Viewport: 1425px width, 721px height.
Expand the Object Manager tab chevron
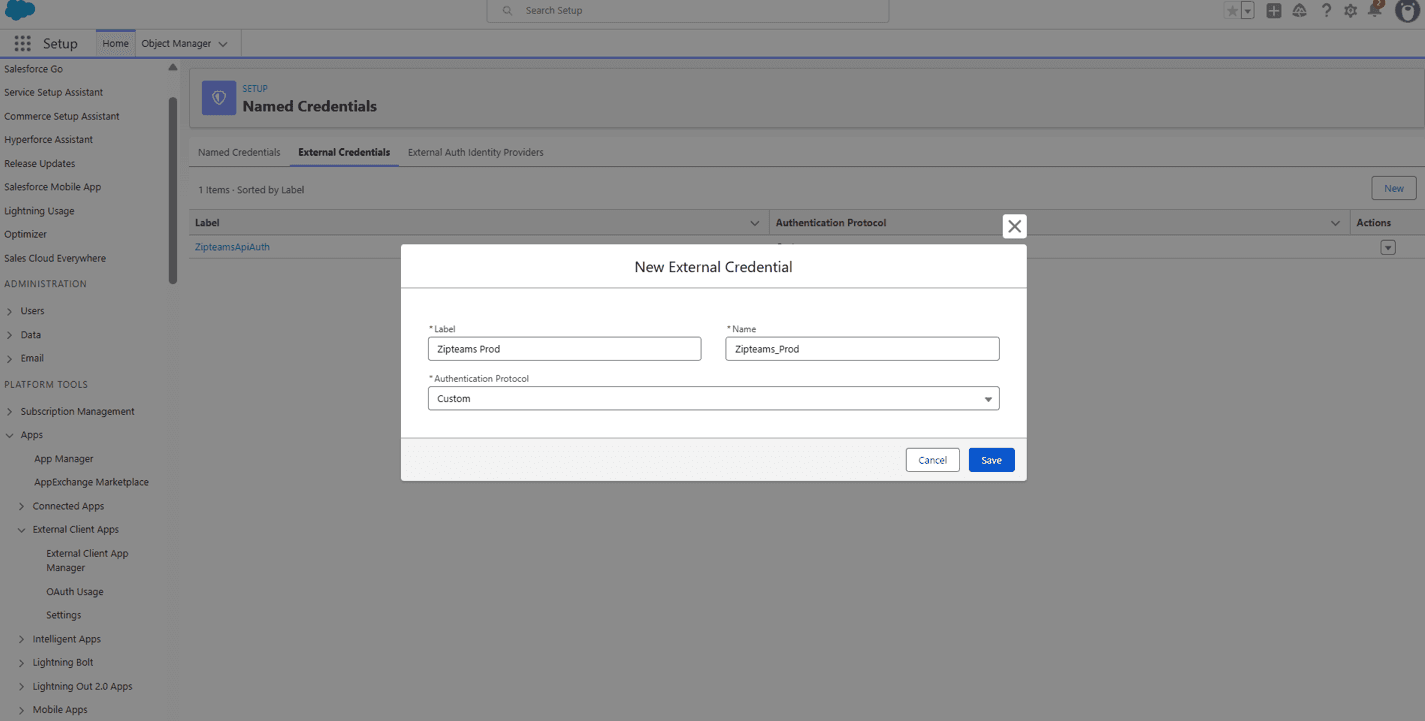pyautogui.click(x=223, y=44)
